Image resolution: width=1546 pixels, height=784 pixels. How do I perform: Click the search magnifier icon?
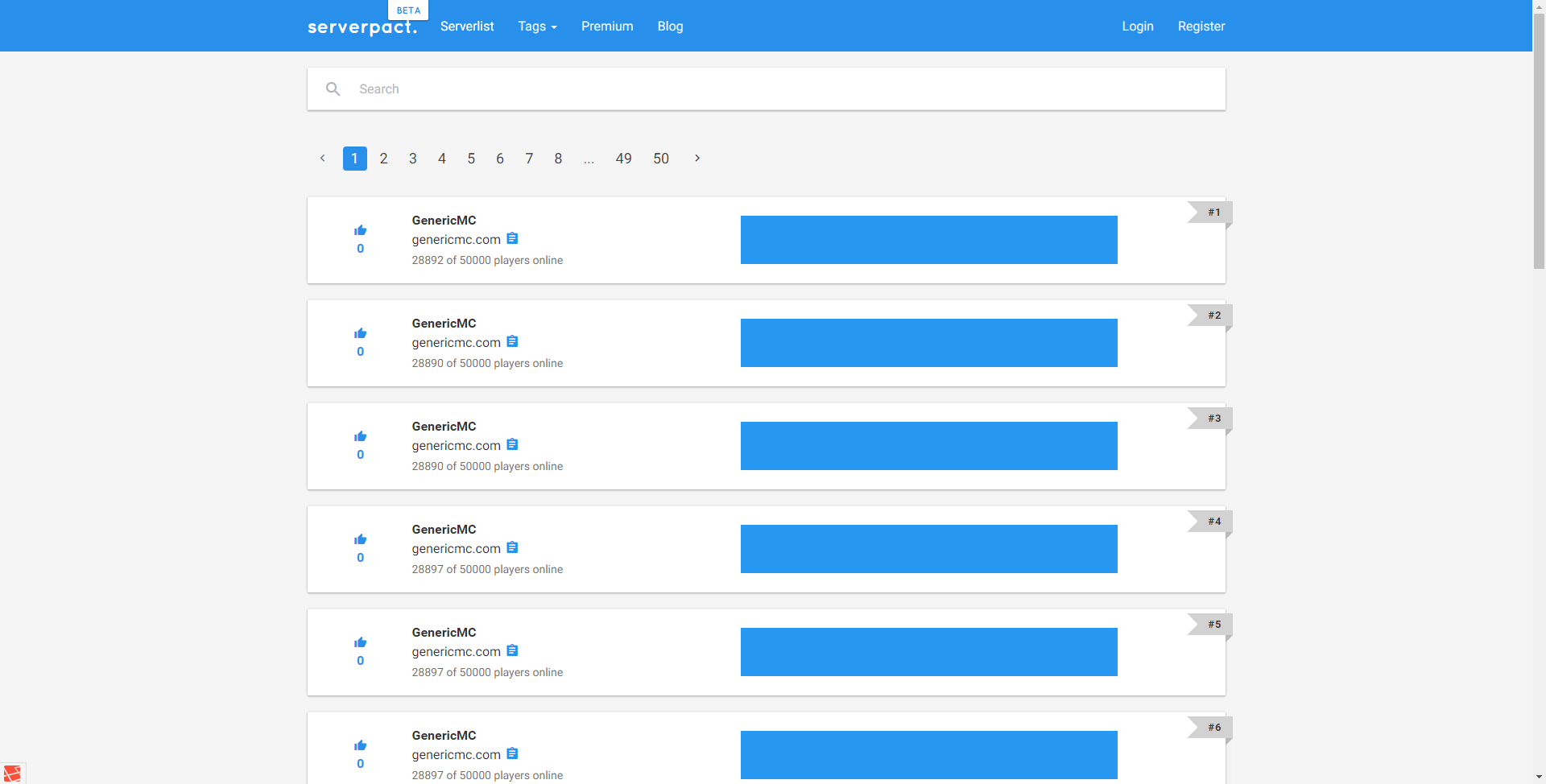click(x=333, y=89)
